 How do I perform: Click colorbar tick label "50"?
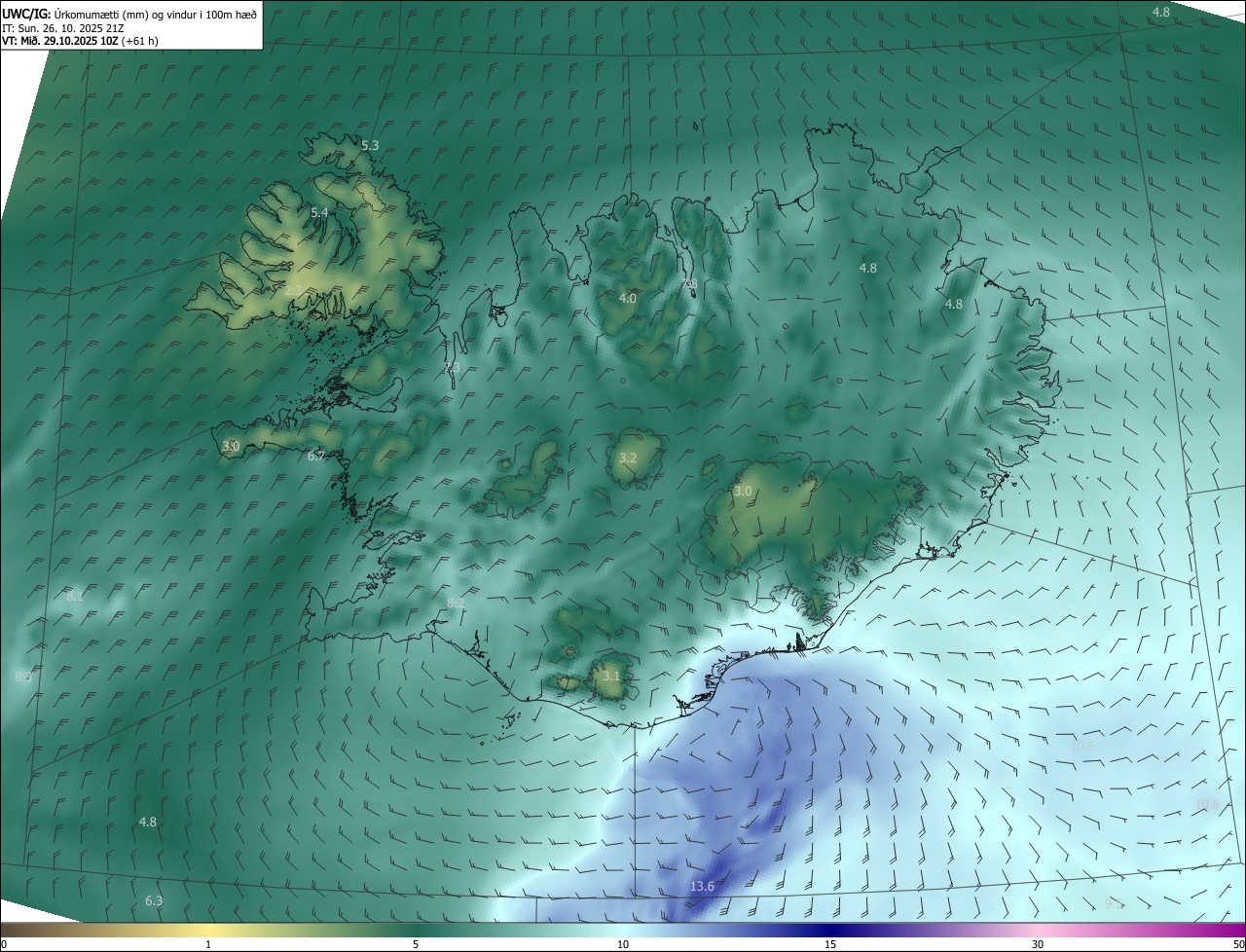click(x=1238, y=944)
